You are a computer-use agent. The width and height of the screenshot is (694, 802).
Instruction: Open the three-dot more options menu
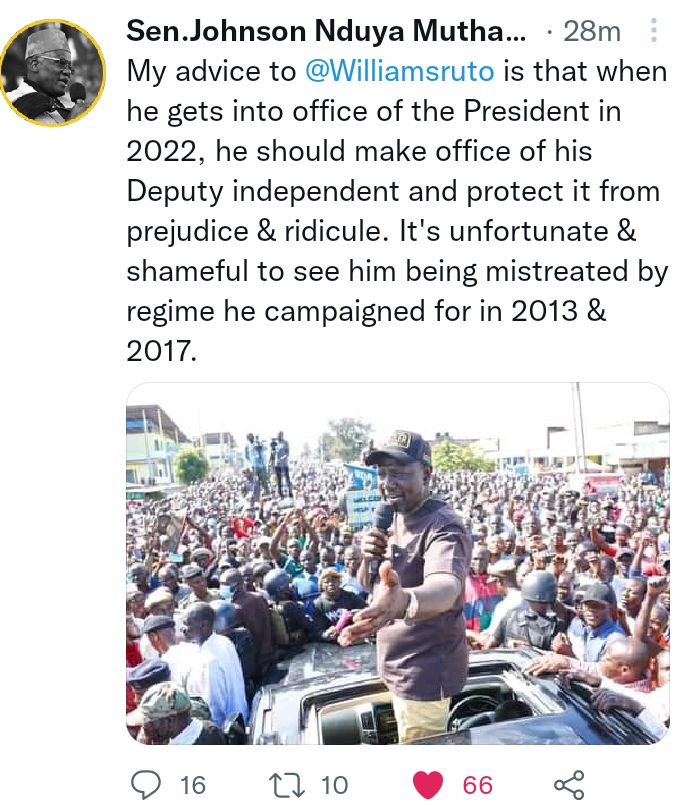click(653, 31)
